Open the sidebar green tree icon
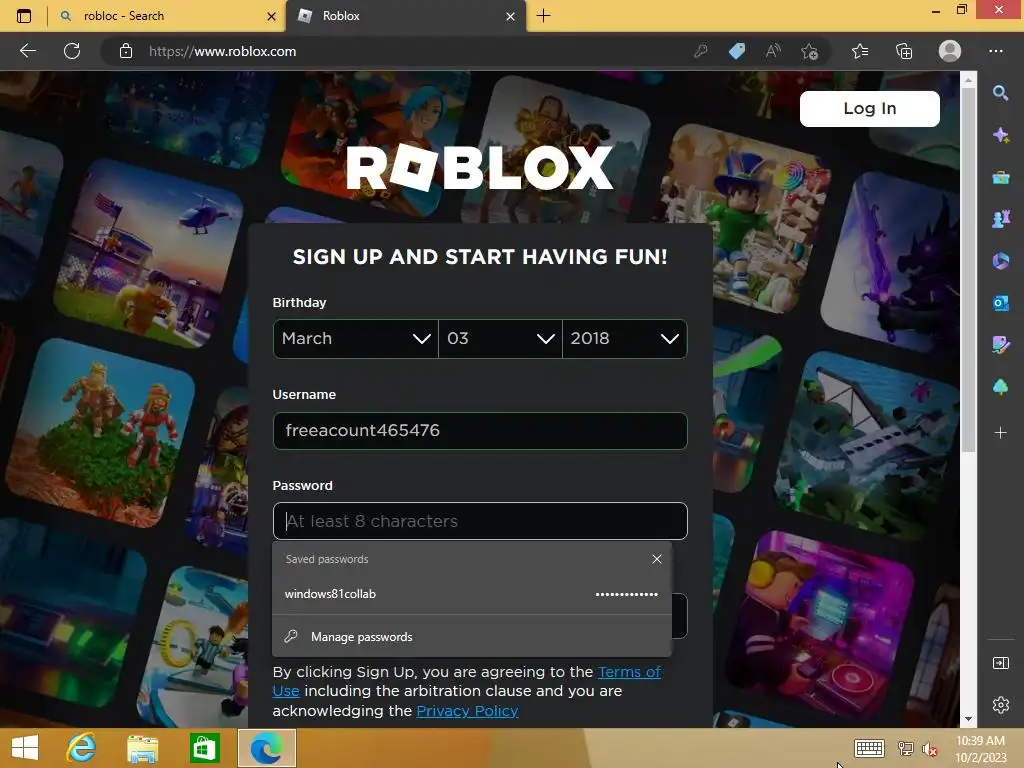The height and width of the screenshot is (768, 1024). pyautogui.click(x=1000, y=387)
